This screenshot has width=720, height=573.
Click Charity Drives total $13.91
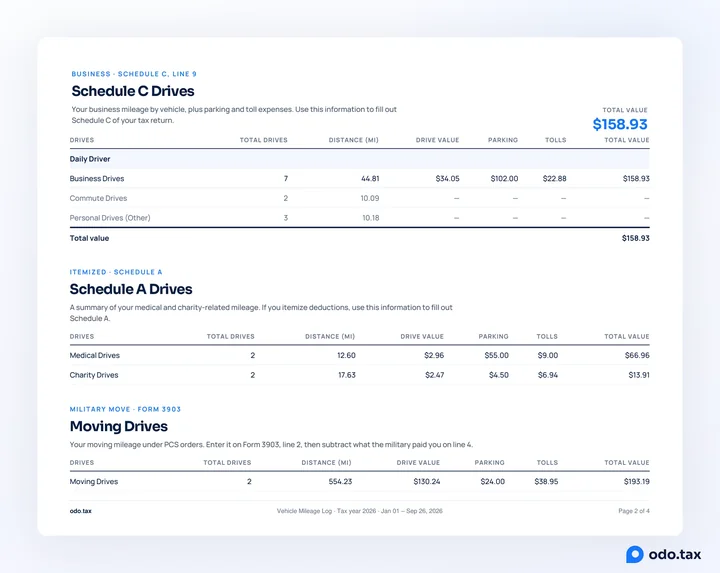(639, 375)
